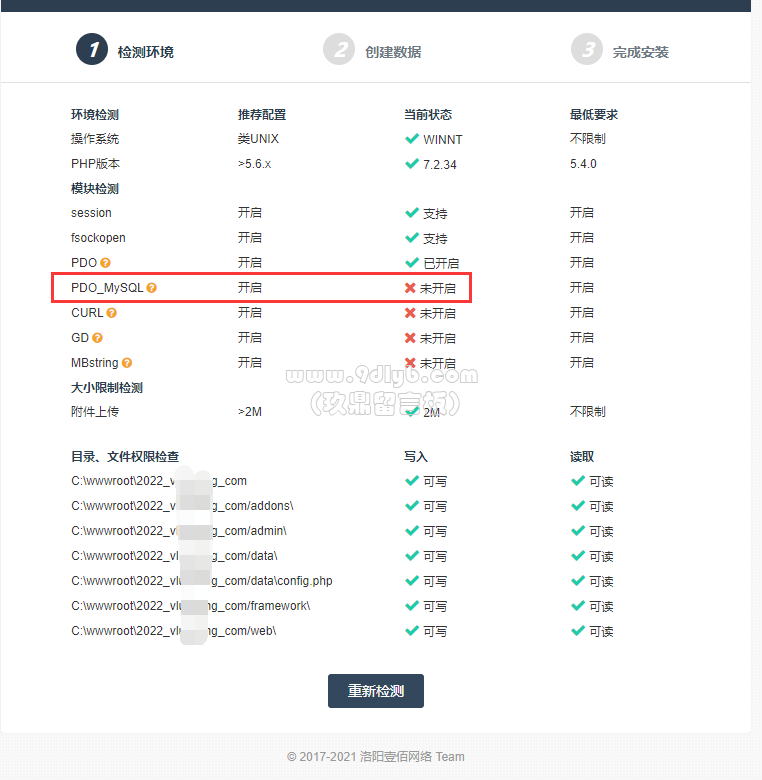Click red X status icon for CURL

coord(410,313)
